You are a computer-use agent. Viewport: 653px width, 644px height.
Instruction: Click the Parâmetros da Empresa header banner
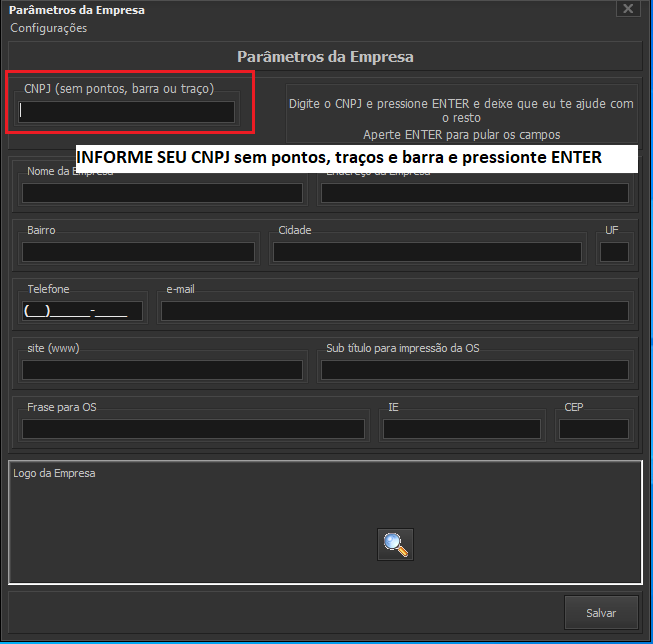coord(325,57)
